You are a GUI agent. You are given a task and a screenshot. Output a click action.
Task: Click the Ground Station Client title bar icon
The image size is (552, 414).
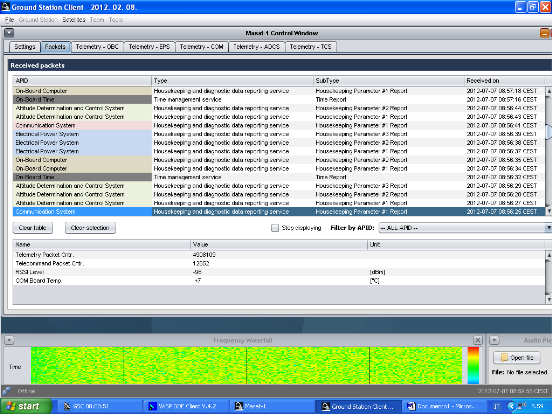click(x=5, y=7)
